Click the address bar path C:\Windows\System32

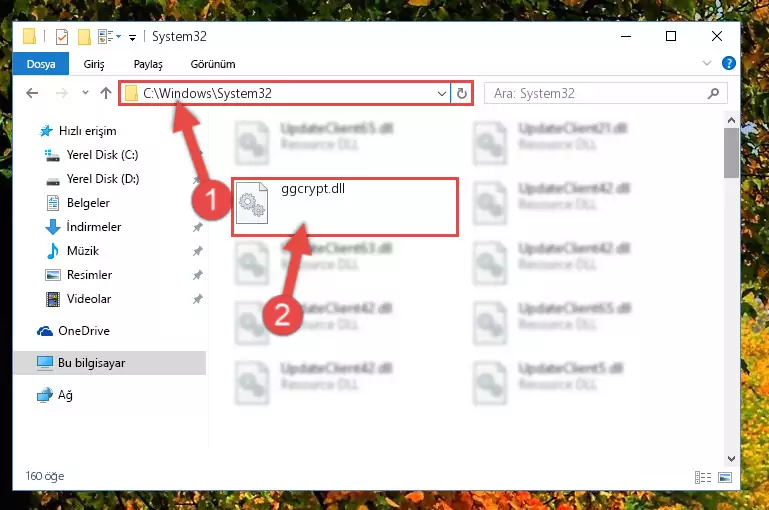[x=207, y=93]
